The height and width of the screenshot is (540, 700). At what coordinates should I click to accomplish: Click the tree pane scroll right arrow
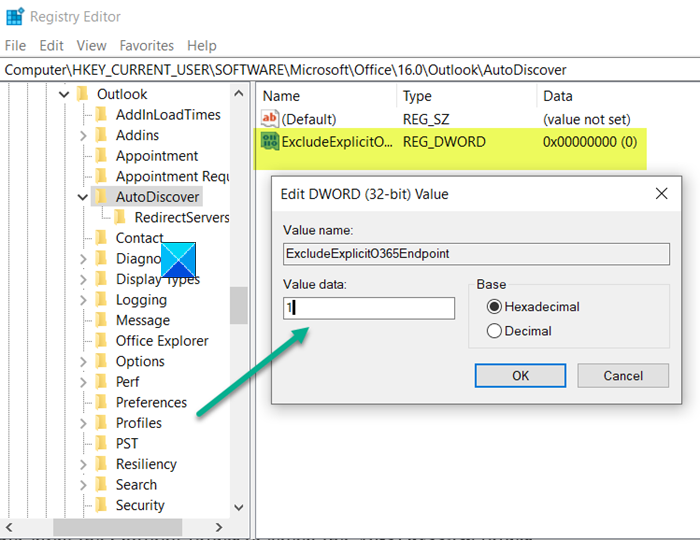tap(218, 527)
